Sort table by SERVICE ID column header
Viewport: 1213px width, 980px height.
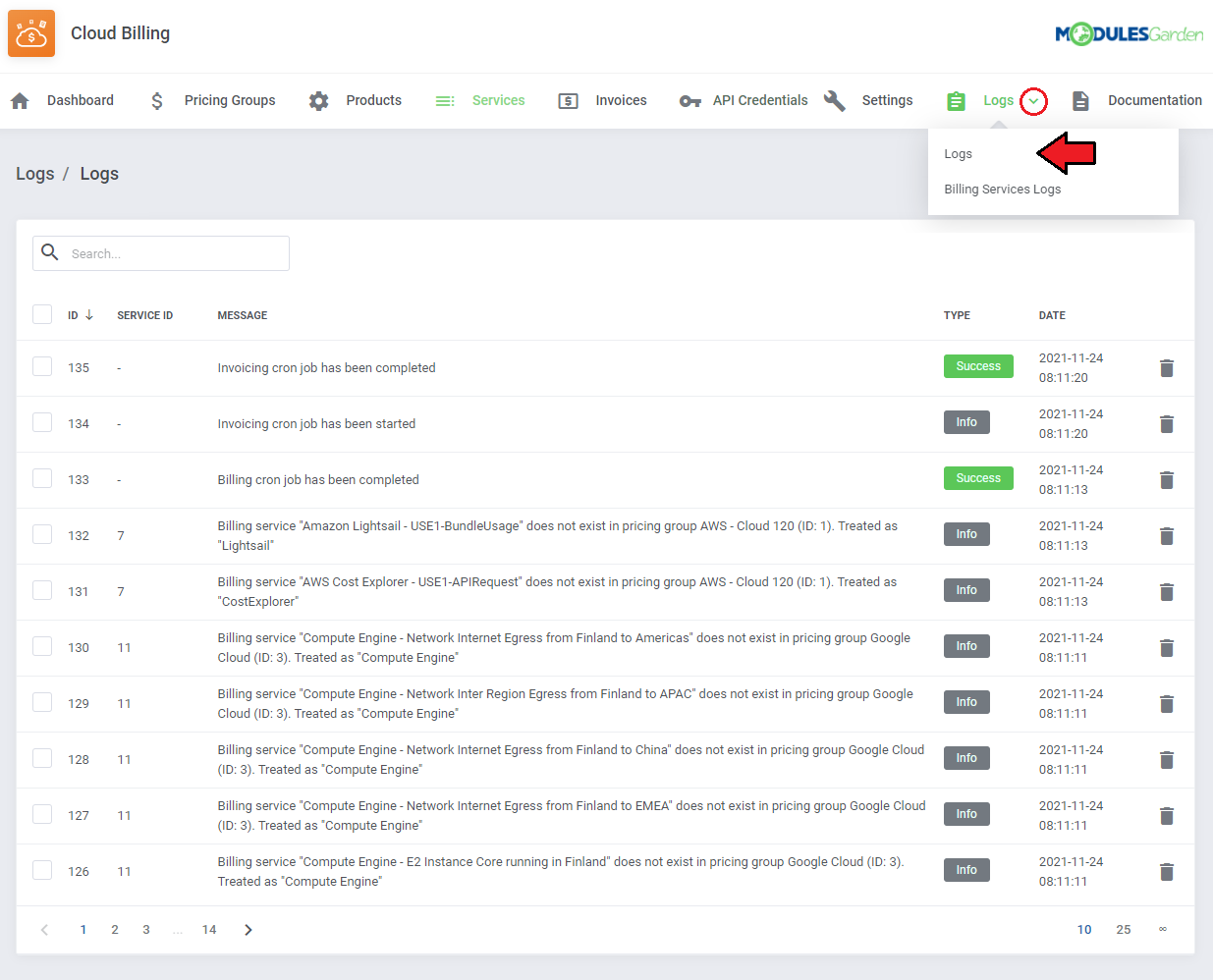tap(144, 315)
